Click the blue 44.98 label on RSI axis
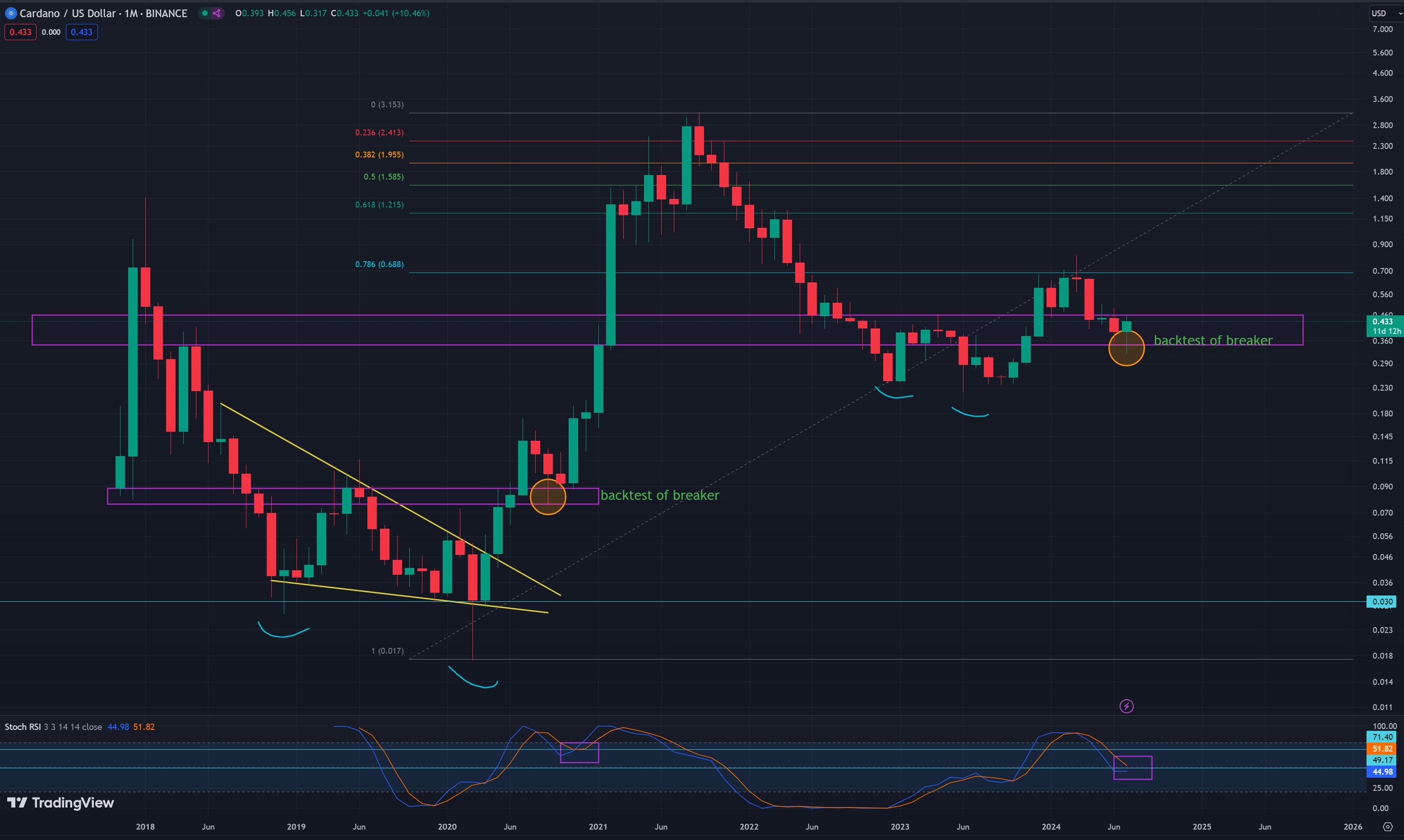Screen dimensions: 1404x840 [x=1382, y=771]
